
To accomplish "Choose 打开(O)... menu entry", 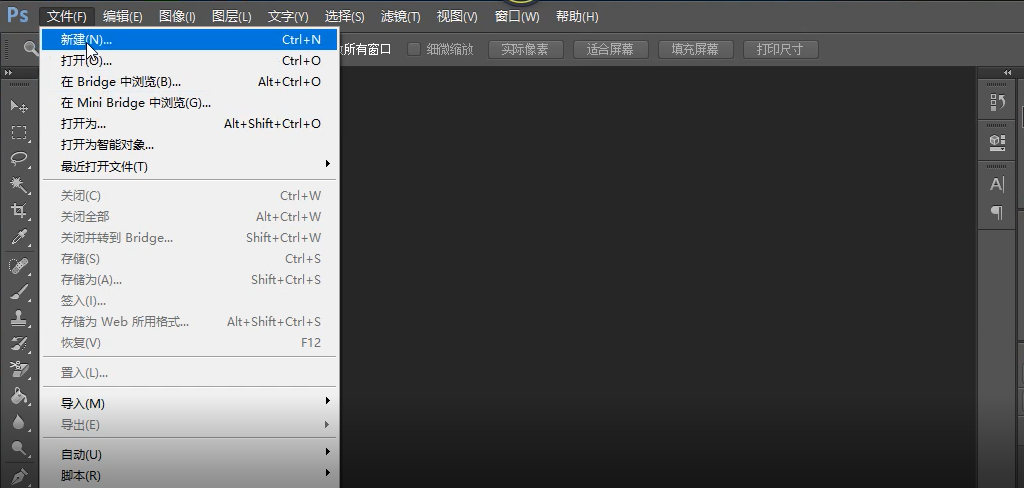I will tap(189, 61).
